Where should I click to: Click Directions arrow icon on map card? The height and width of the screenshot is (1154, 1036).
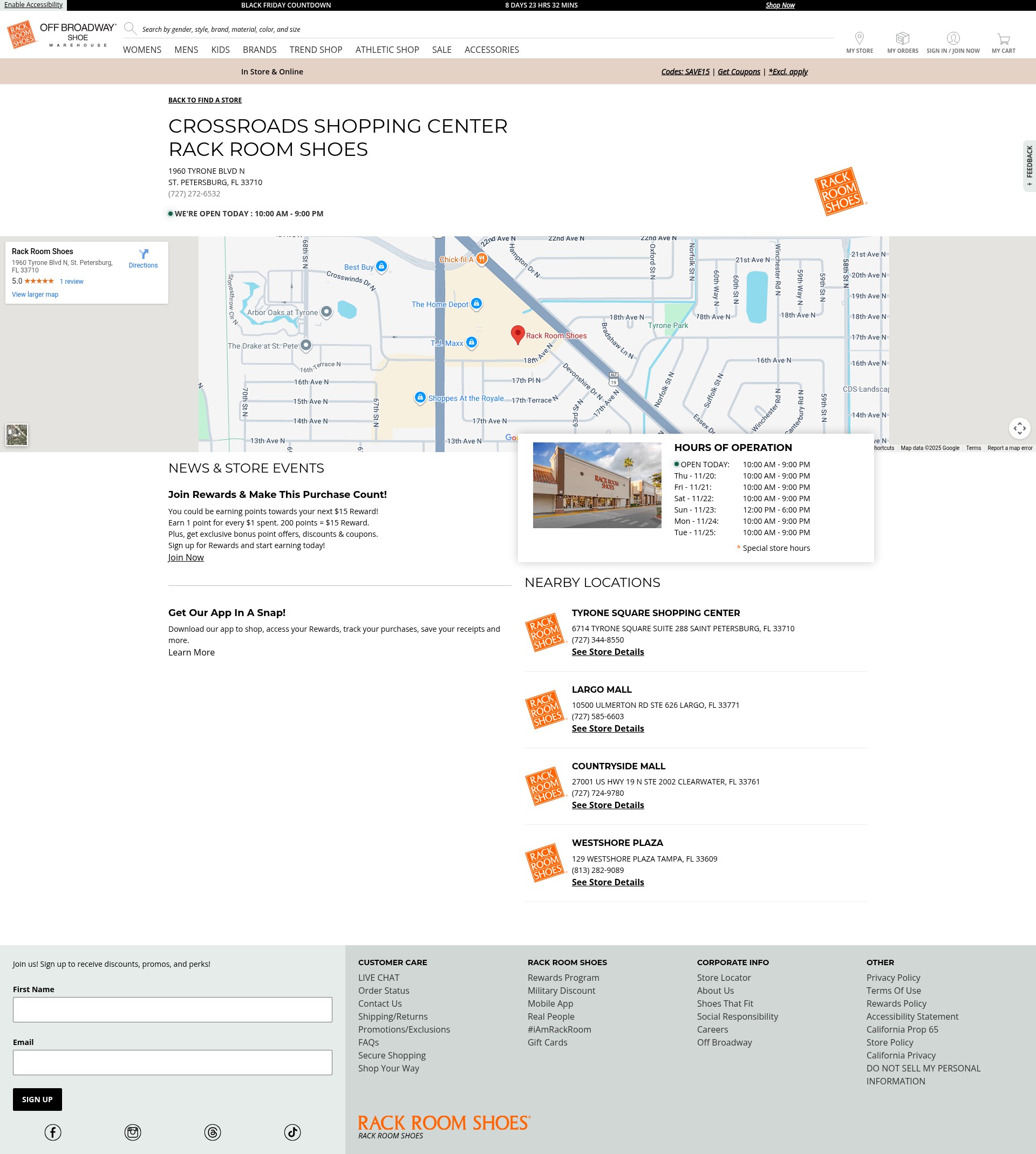coord(144,254)
